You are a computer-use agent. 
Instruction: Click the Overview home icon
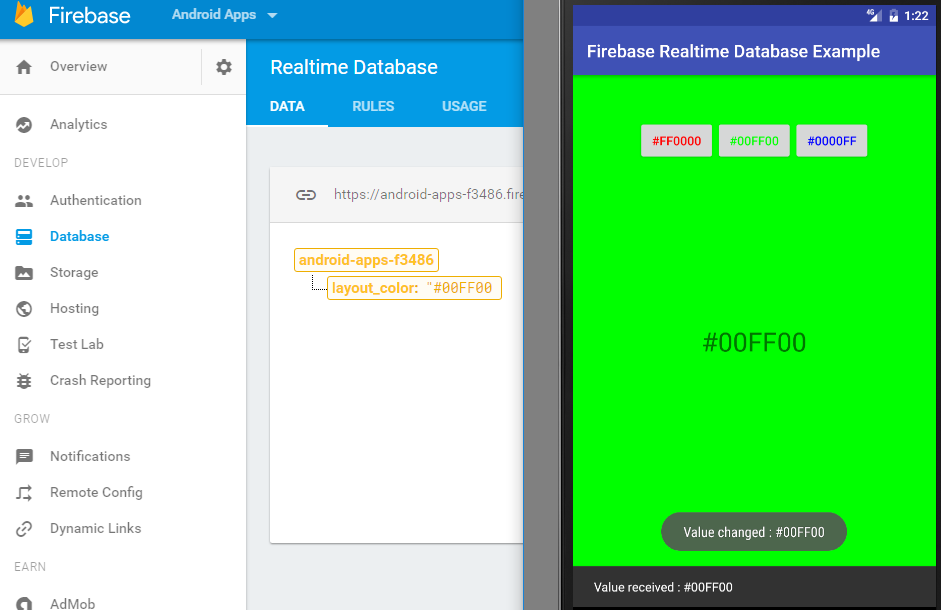pos(24,67)
